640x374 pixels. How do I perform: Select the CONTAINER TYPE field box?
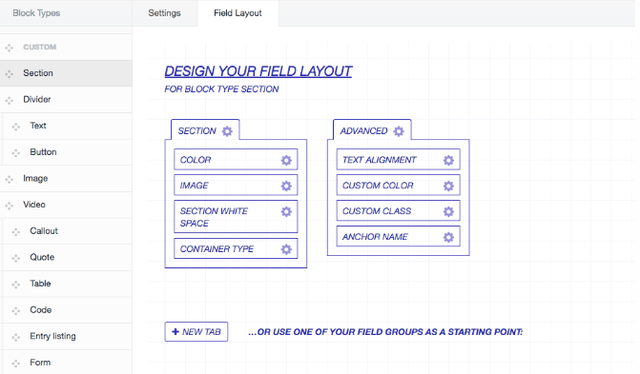tap(236, 249)
